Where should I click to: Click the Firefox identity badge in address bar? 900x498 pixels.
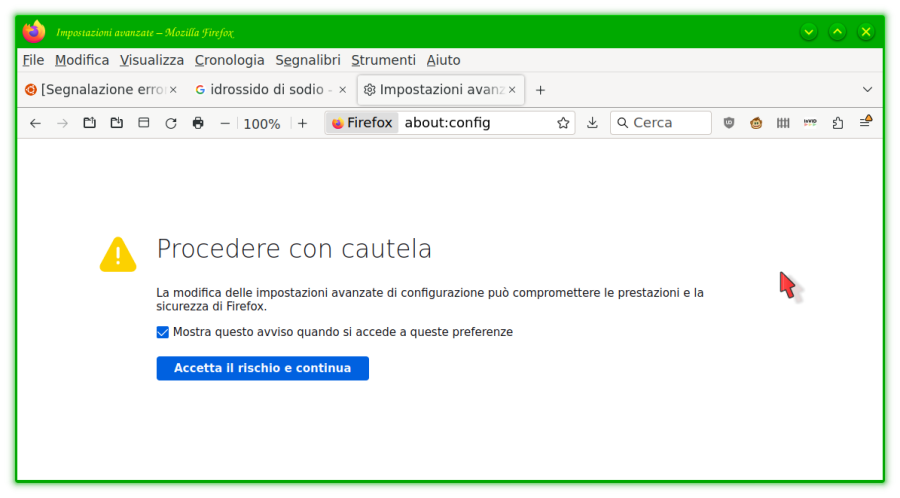362,123
